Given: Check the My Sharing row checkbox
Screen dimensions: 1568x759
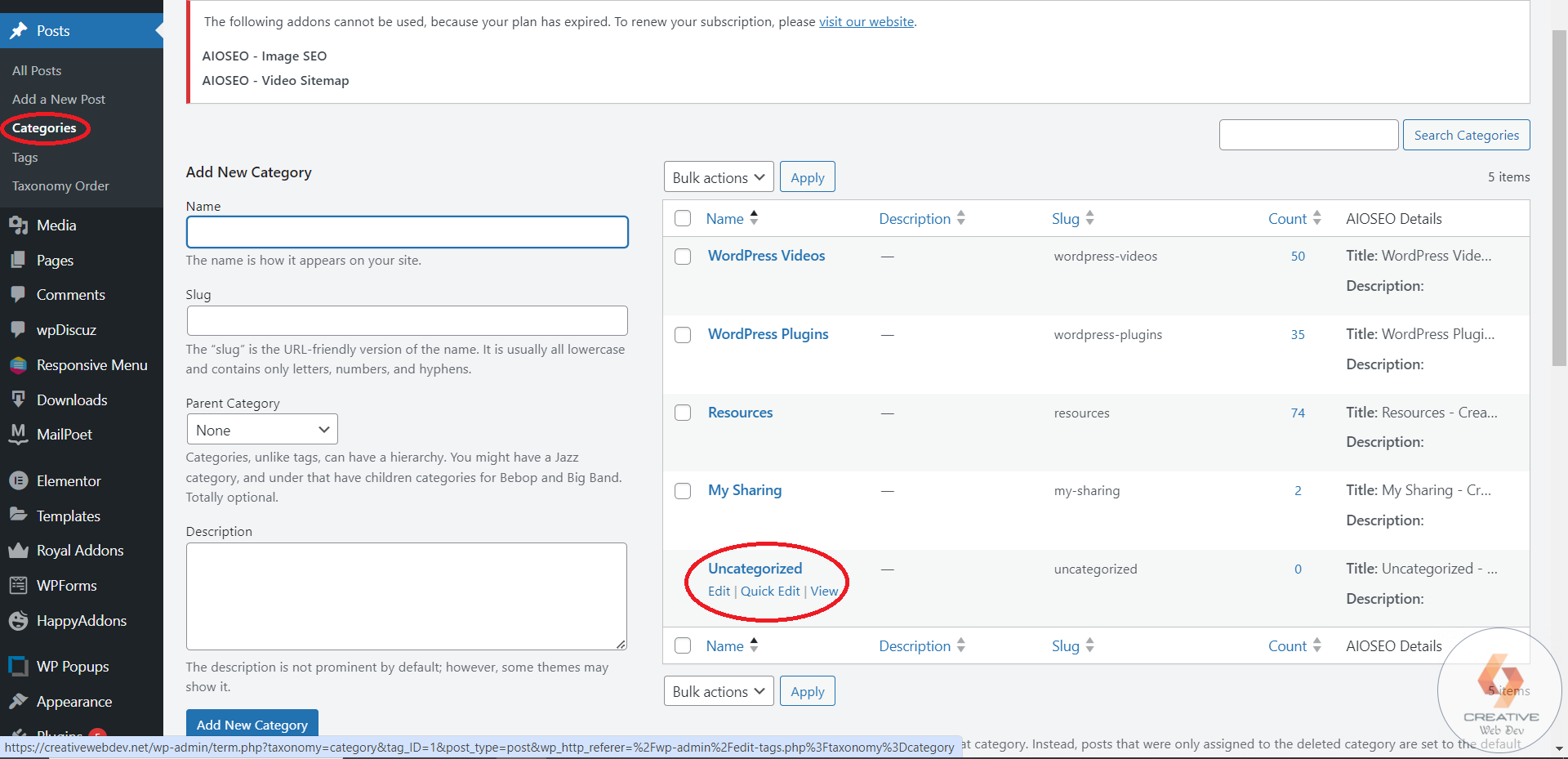Looking at the screenshot, I should click(x=683, y=491).
